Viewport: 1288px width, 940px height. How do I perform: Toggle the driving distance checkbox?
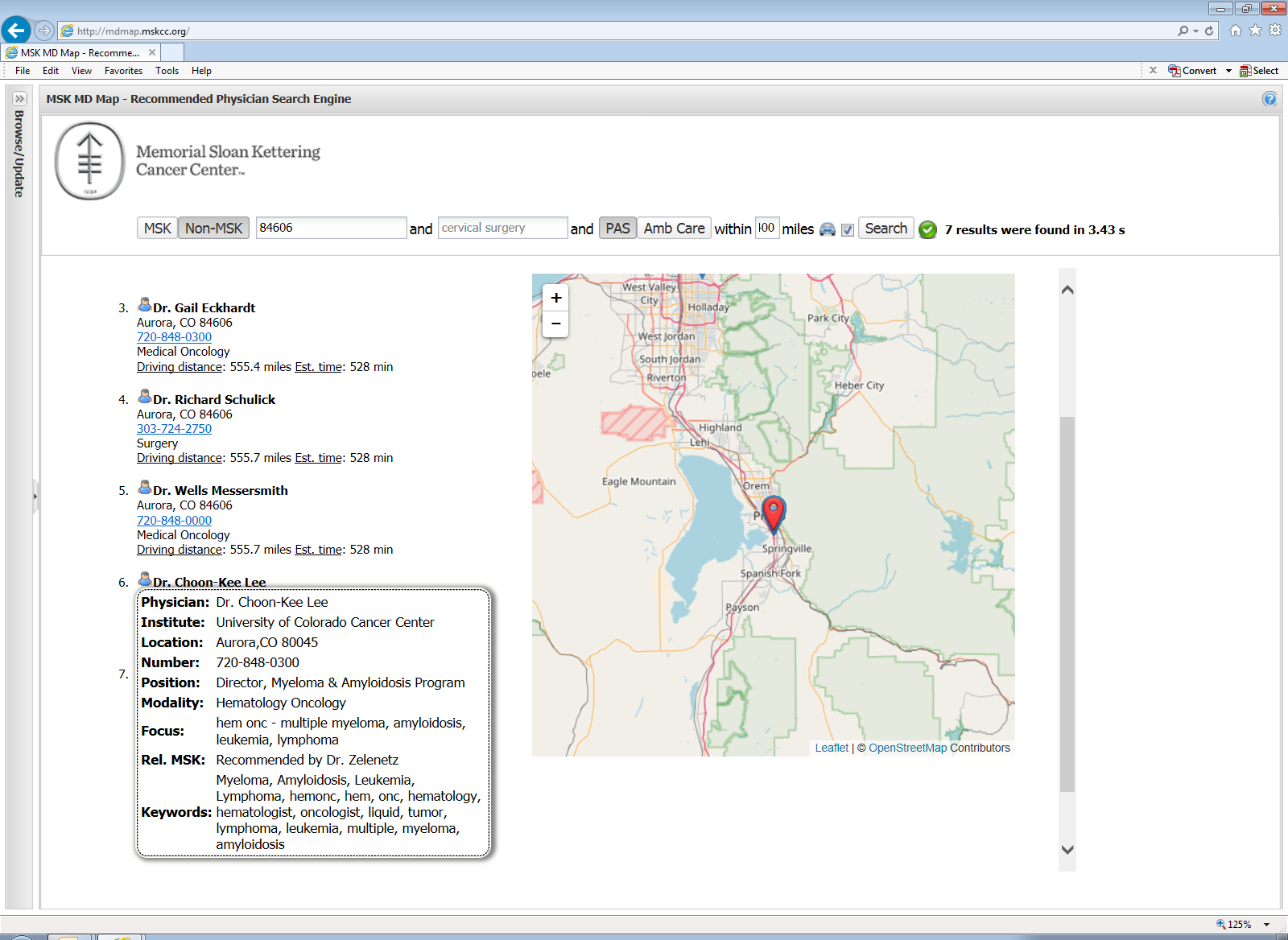(x=848, y=230)
